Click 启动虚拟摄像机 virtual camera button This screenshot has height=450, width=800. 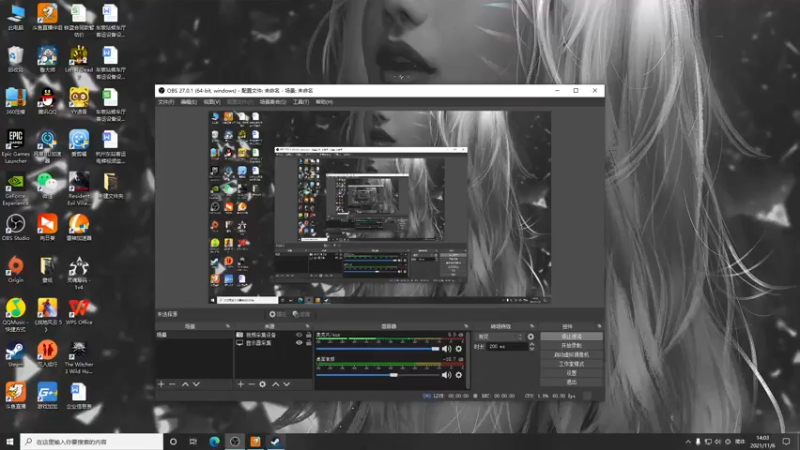[x=571, y=355]
